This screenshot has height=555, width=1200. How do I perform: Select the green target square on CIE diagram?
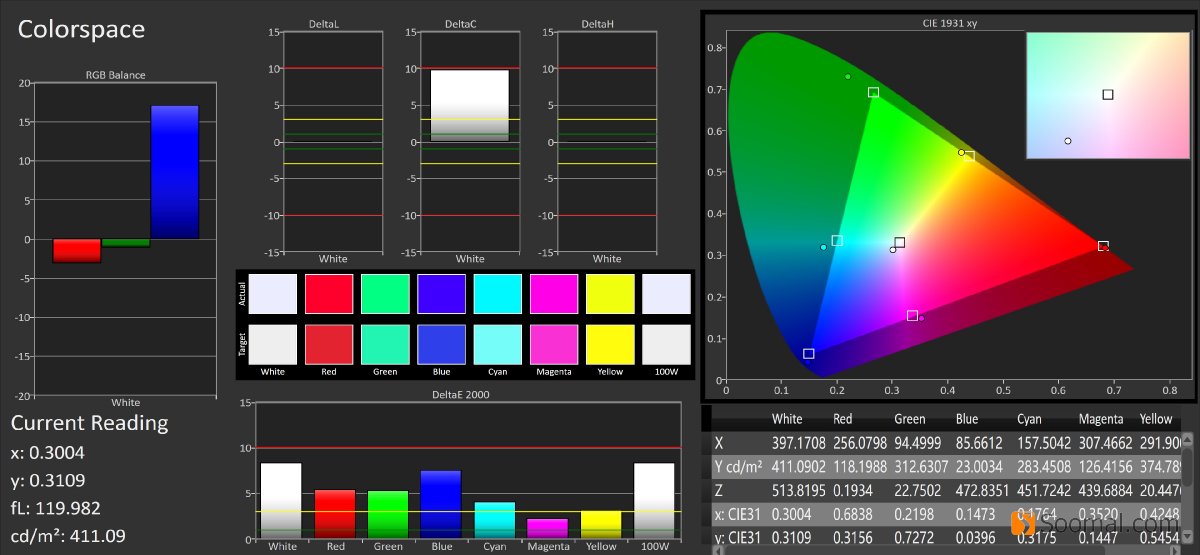(x=873, y=92)
